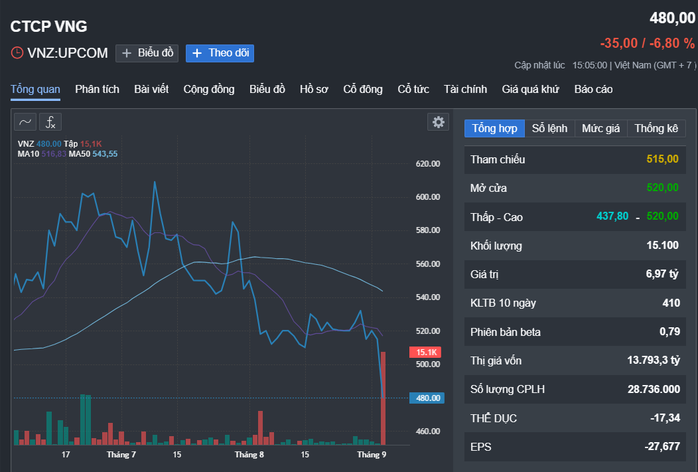Screen dimensions: 698x472
Task: Go to the Biểu đồ navigation tab
Action: coord(267,90)
